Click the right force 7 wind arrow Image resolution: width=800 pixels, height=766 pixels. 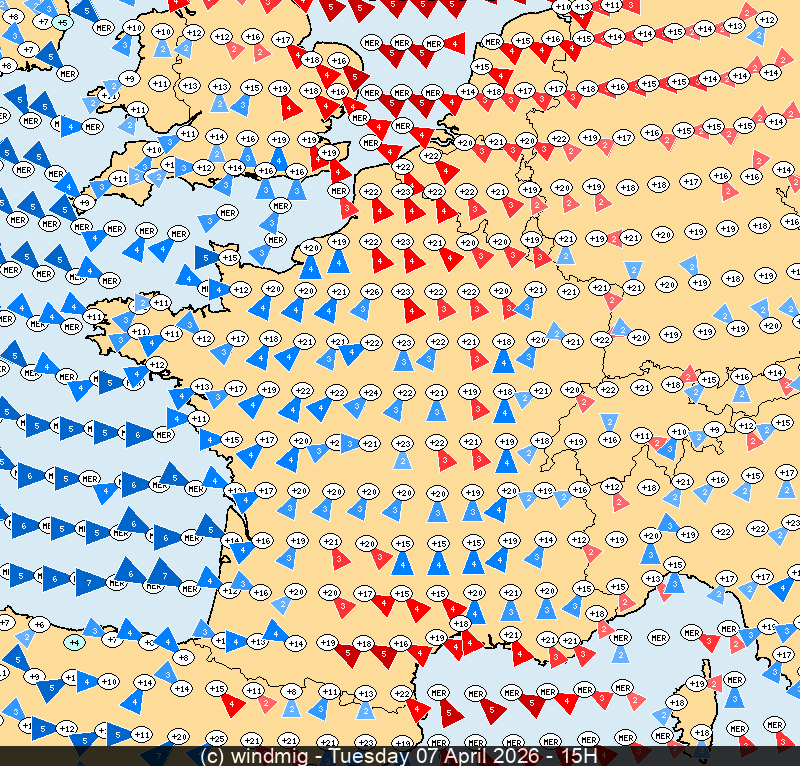click(157, 574)
